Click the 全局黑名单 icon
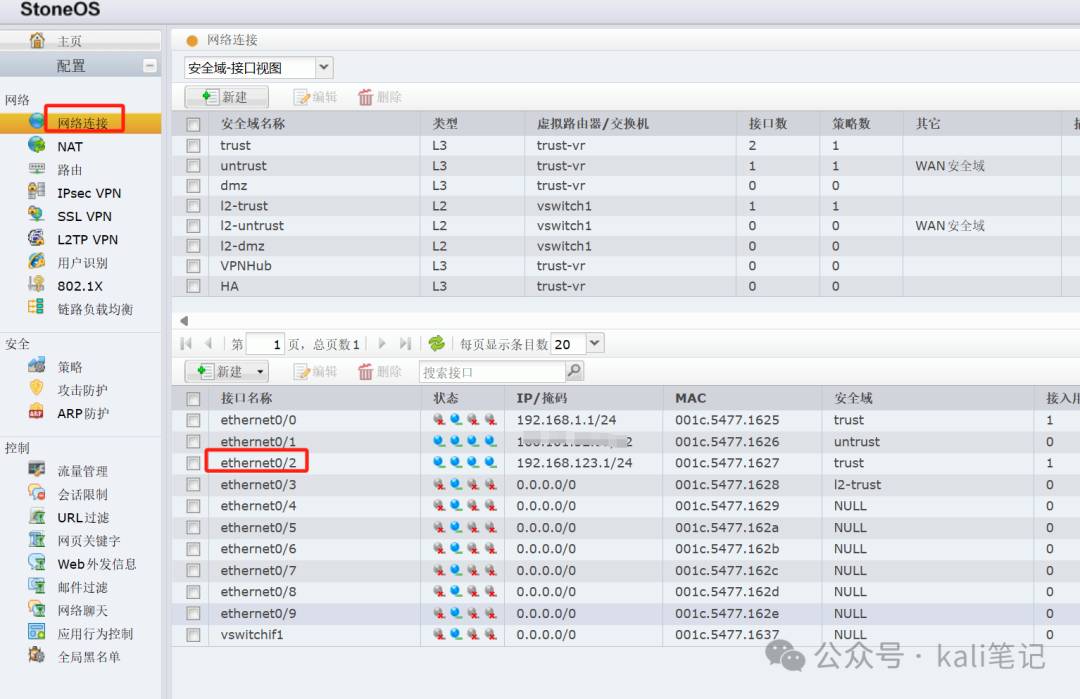This screenshot has height=699, width=1080. pyautogui.click(x=37, y=656)
